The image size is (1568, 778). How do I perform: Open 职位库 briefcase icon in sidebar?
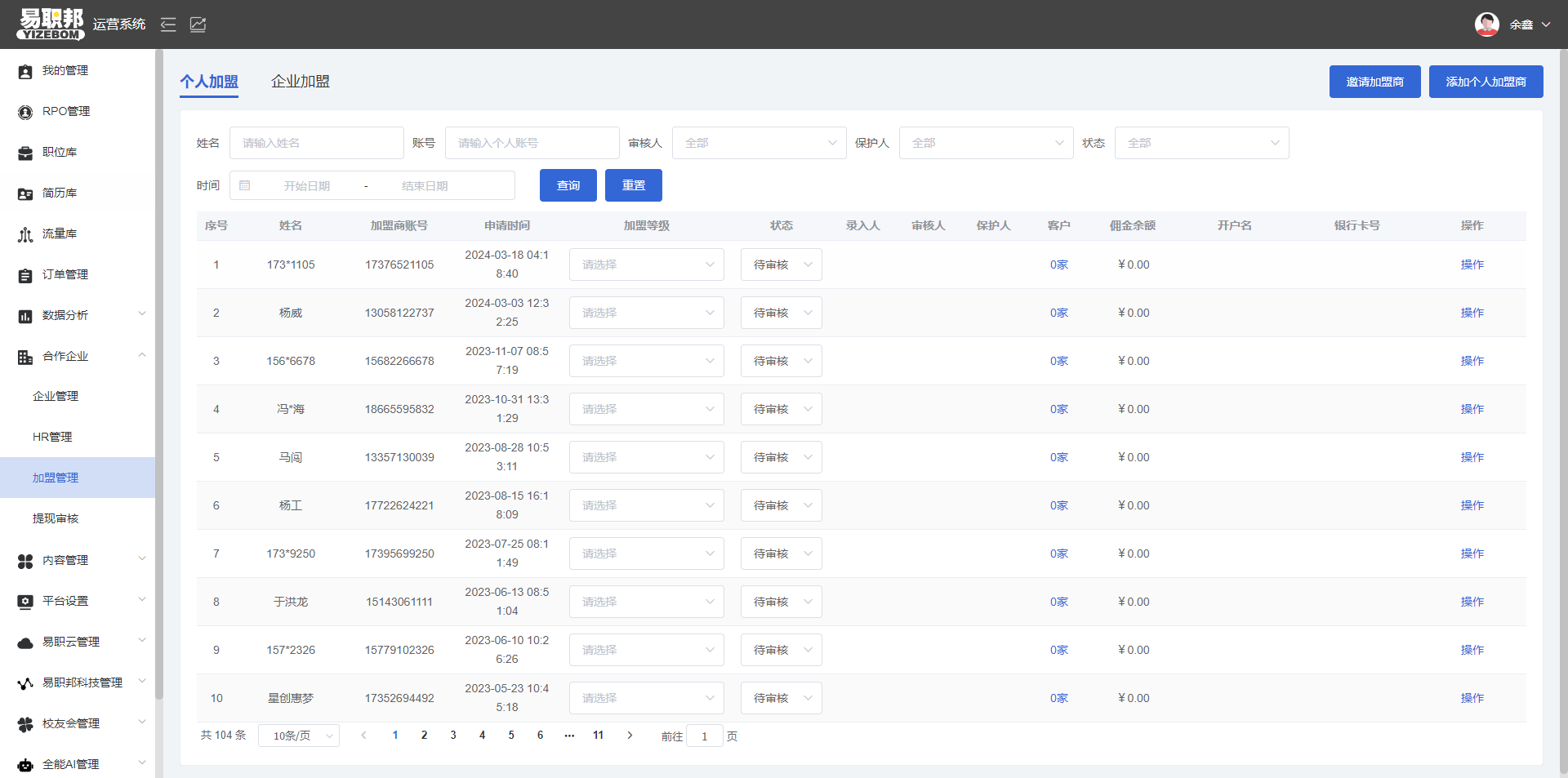click(x=25, y=153)
